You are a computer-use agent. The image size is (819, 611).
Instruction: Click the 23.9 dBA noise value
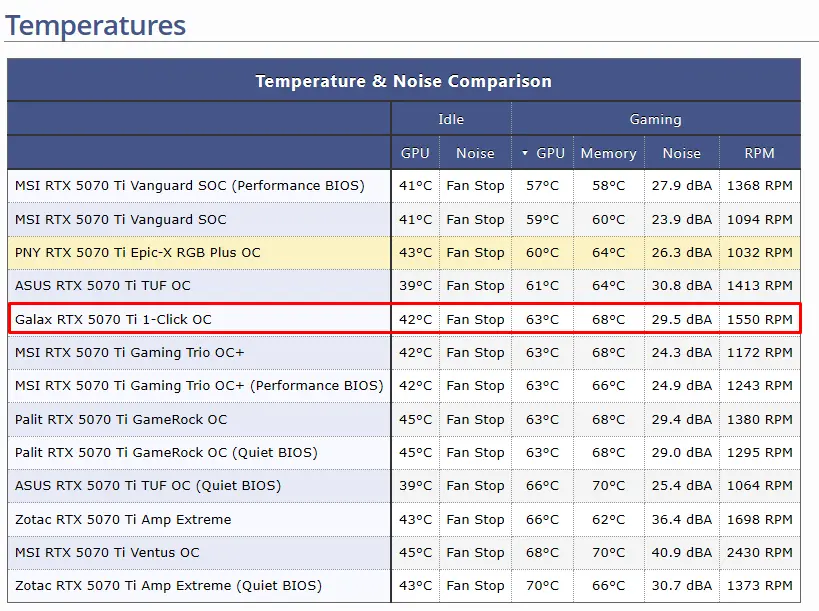click(x=682, y=219)
